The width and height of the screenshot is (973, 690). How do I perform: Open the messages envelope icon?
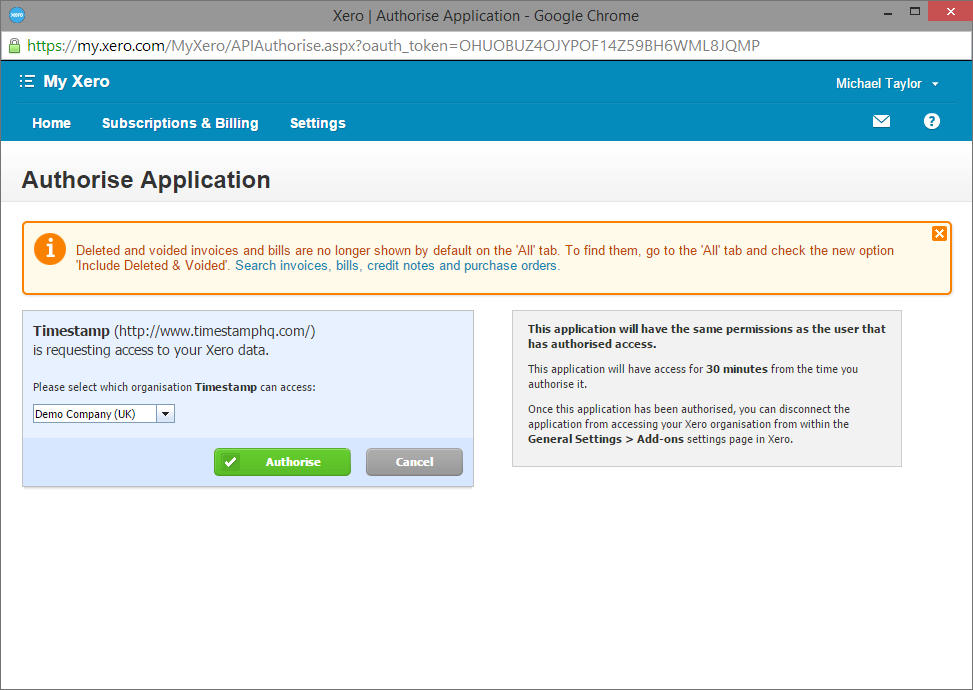click(x=881, y=121)
